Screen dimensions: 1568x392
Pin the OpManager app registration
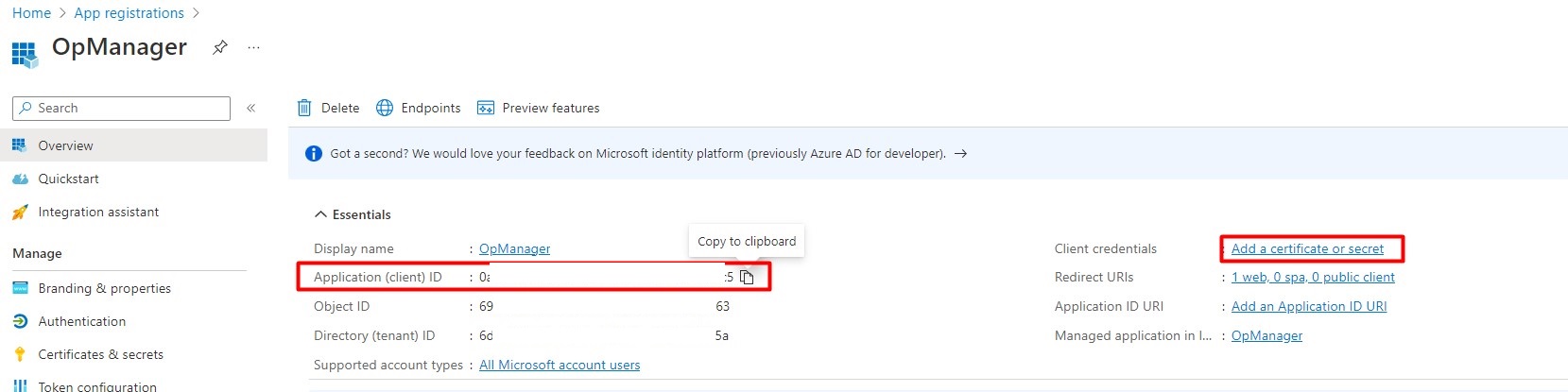(220, 47)
